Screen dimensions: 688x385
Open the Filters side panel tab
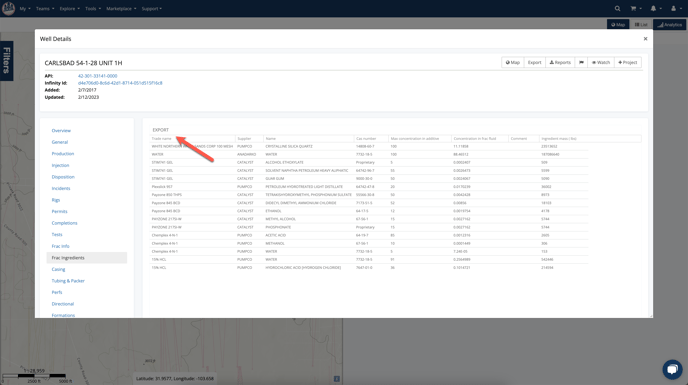tap(7, 61)
